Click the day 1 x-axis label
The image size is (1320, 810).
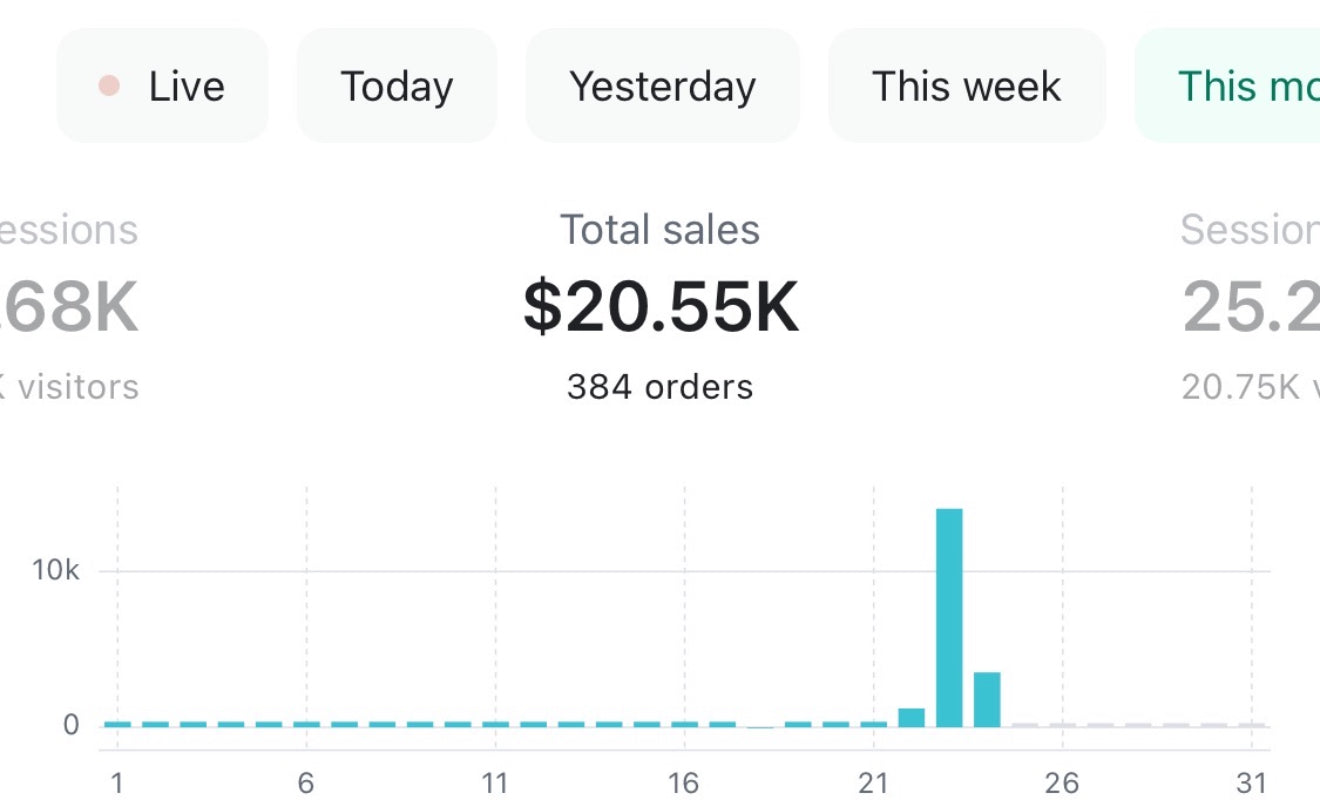(117, 783)
